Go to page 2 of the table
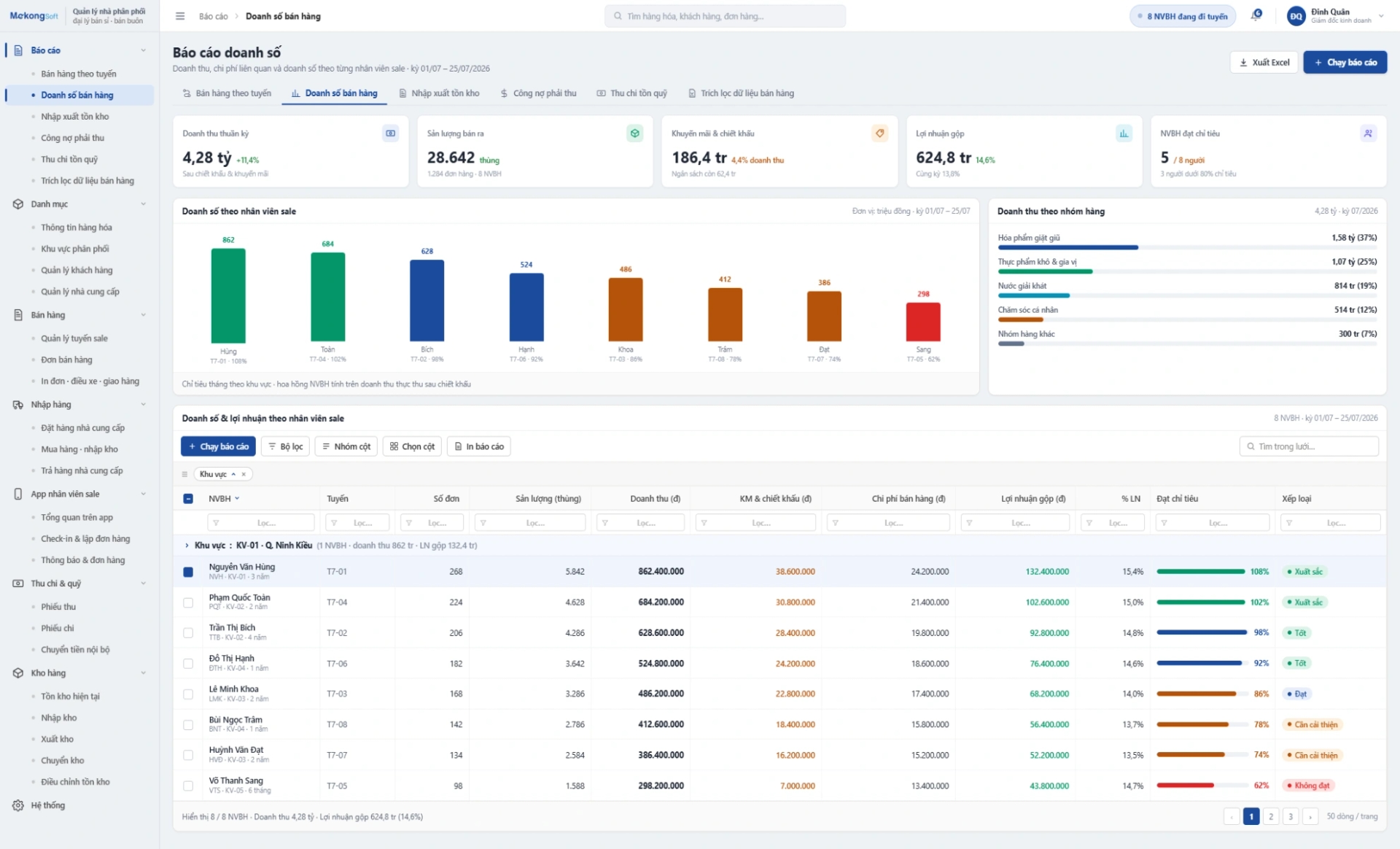Image resolution: width=1400 pixels, height=849 pixels. point(1271,817)
